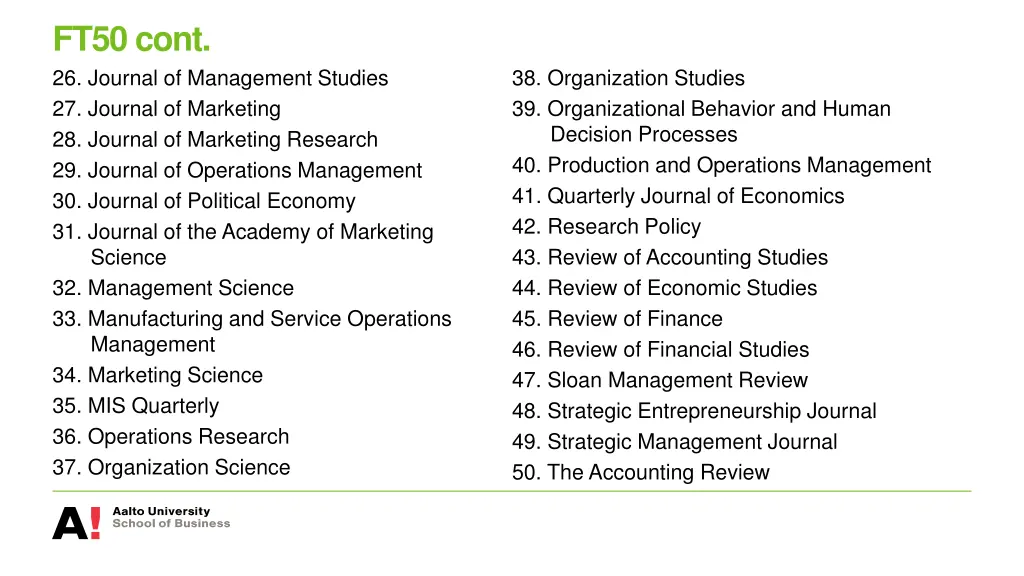Click the 'Aalto University School of Business' text
Screen dimensions: 1024x576
pos(170,517)
